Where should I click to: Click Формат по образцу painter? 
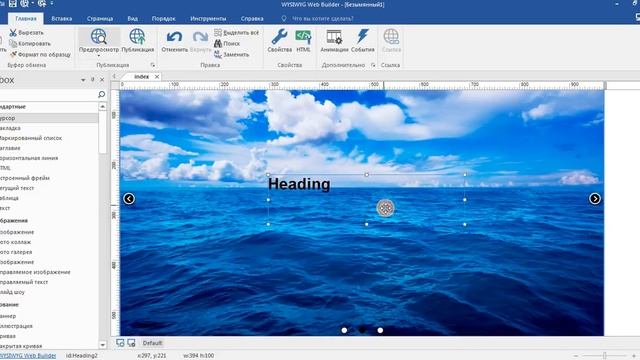(40, 54)
